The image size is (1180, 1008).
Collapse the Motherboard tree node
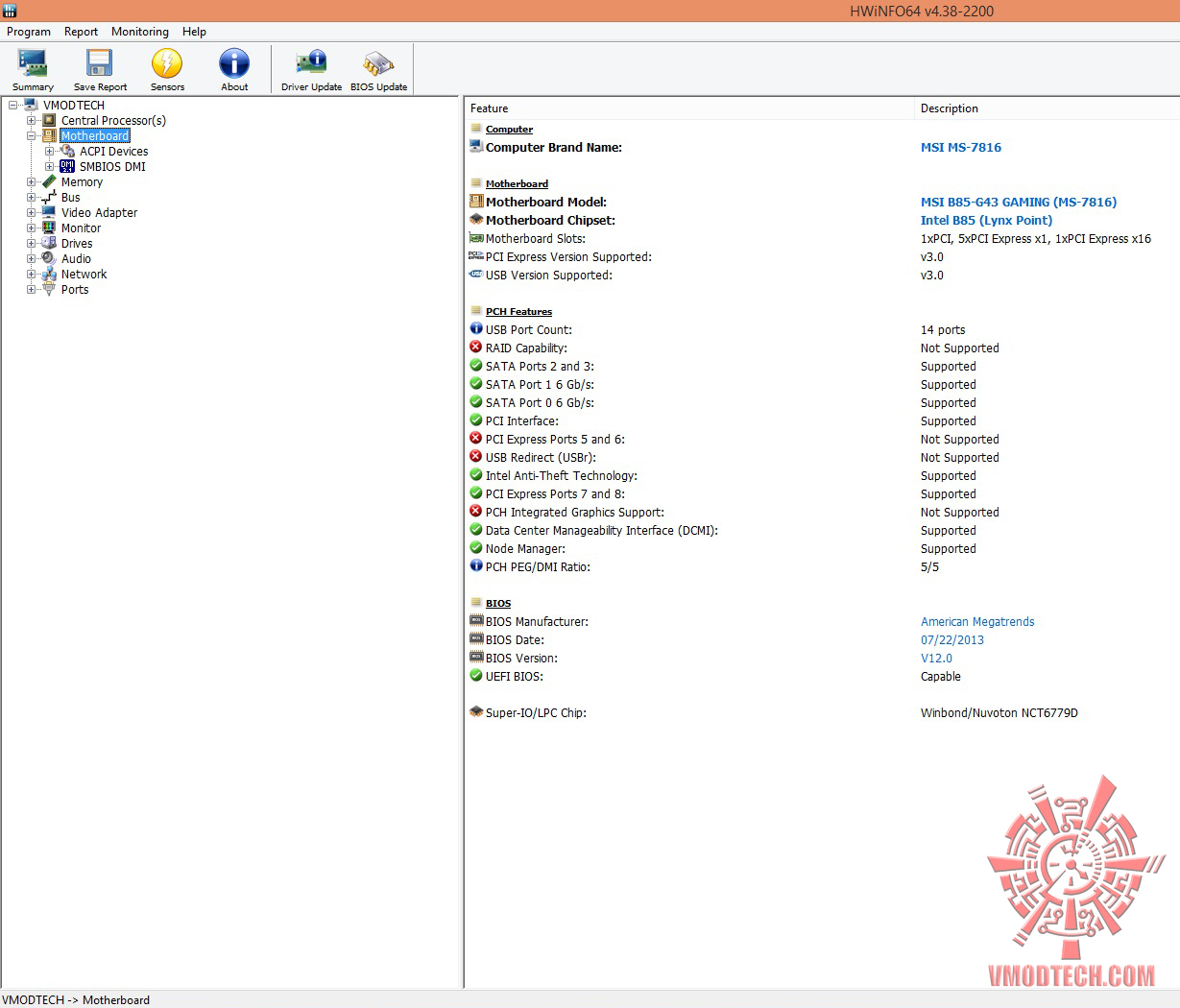(31, 136)
